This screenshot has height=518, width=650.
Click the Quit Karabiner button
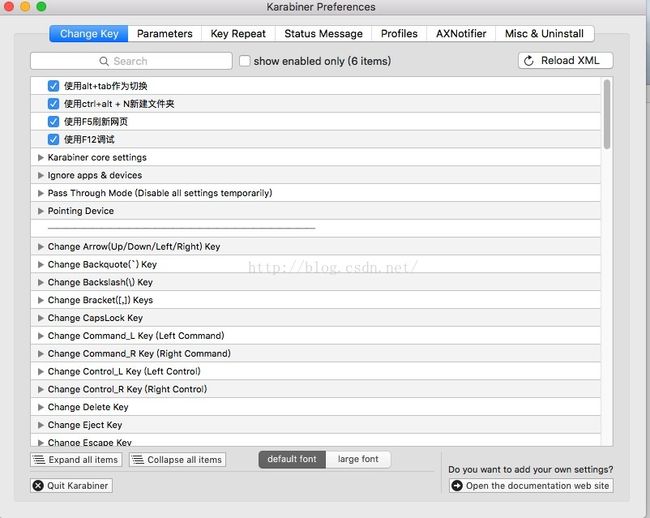click(x=71, y=486)
